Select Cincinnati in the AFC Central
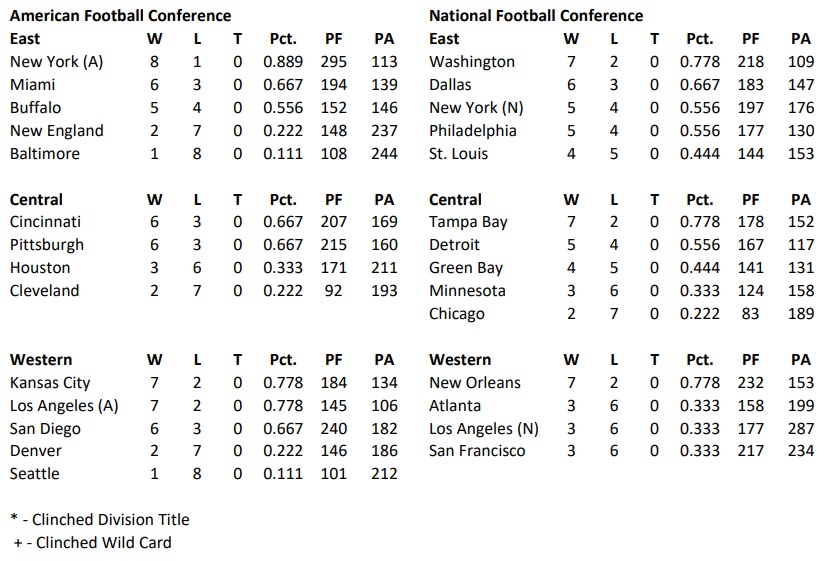 pyautogui.click(x=45, y=222)
